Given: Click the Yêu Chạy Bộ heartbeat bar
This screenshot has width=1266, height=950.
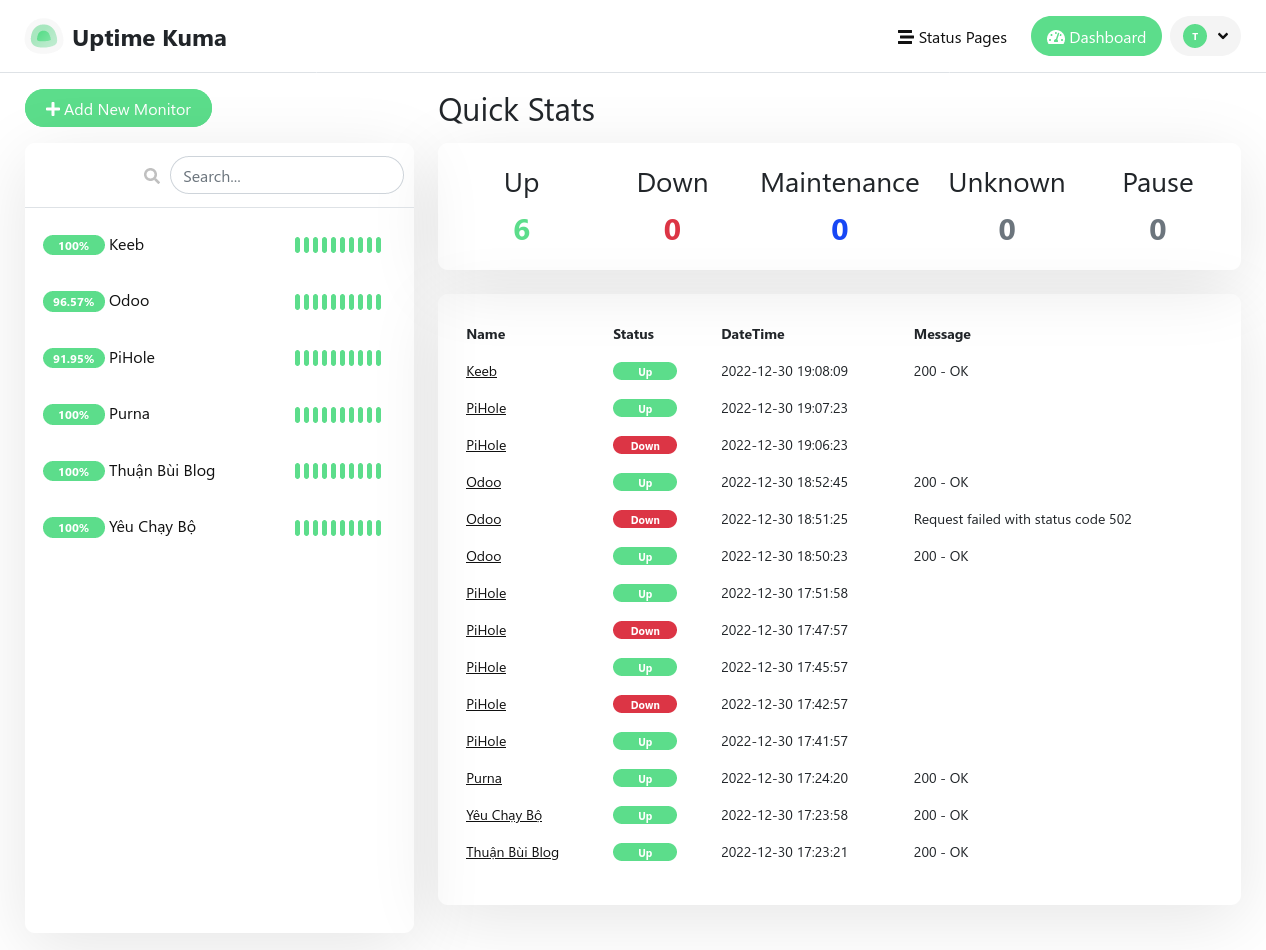Looking at the screenshot, I should pyautogui.click(x=338, y=527).
